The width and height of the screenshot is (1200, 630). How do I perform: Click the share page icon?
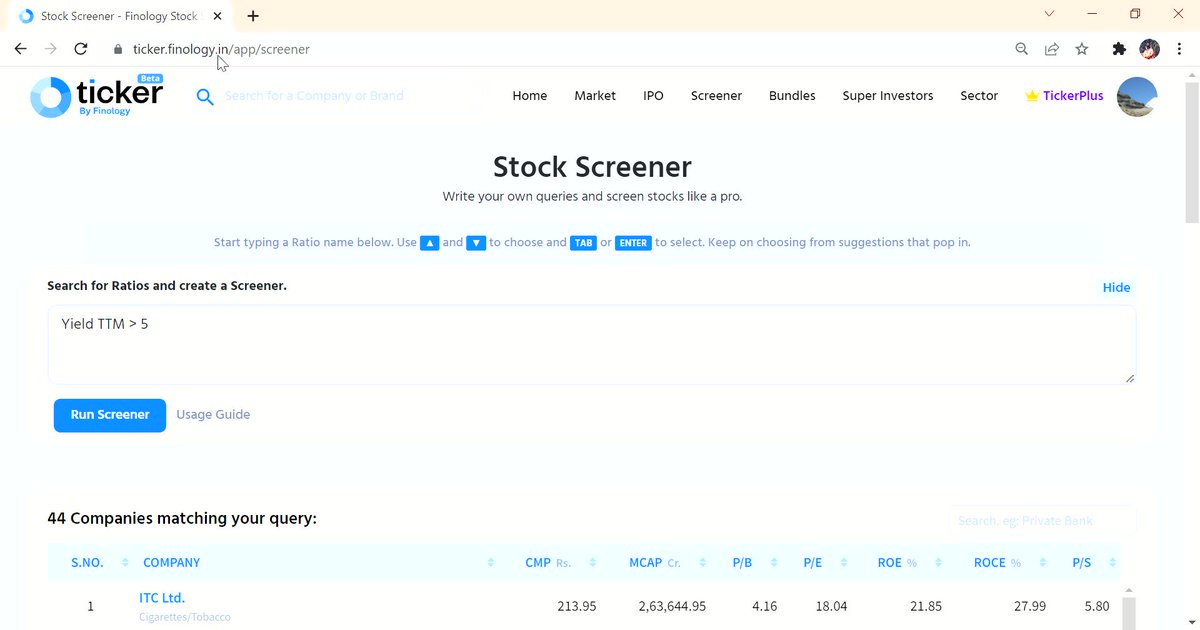click(x=1052, y=49)
